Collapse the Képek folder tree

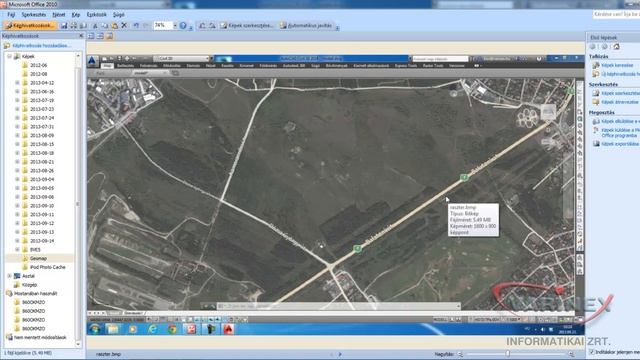(x=9, y=56)
